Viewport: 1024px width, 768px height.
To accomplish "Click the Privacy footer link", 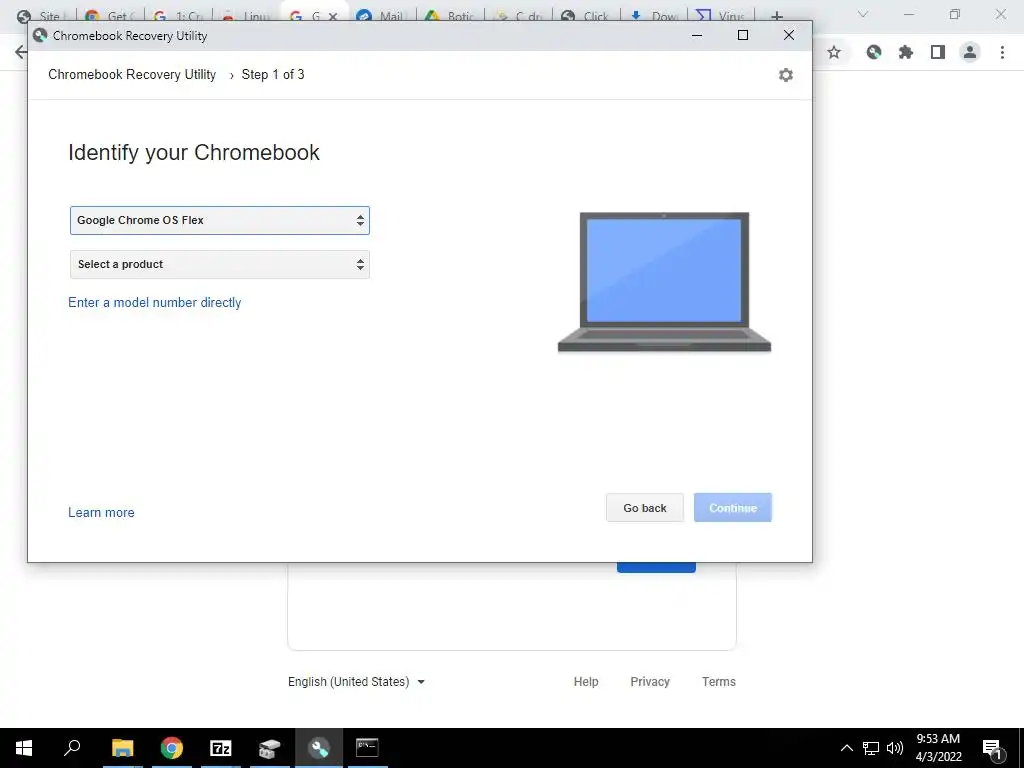I will [650, 682].
